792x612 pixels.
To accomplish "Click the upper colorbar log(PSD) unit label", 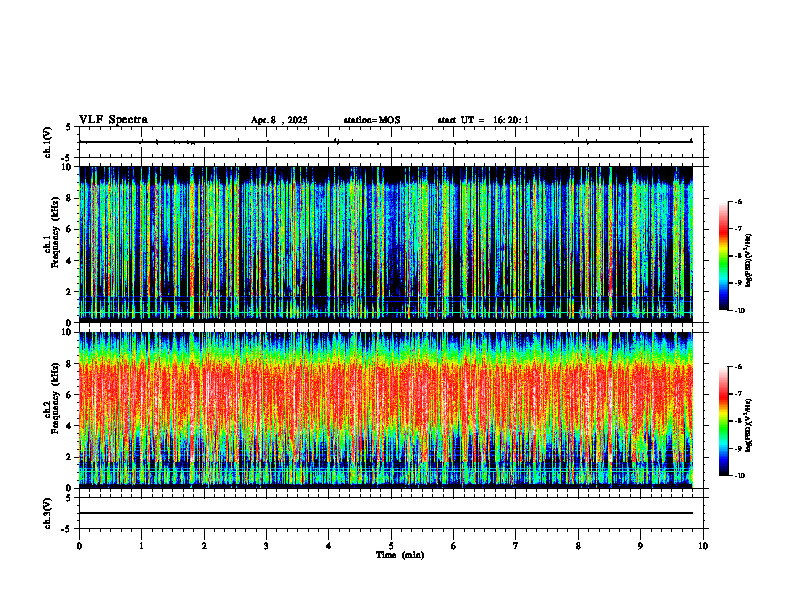I will pyautogui.click(x=749, y=261).
